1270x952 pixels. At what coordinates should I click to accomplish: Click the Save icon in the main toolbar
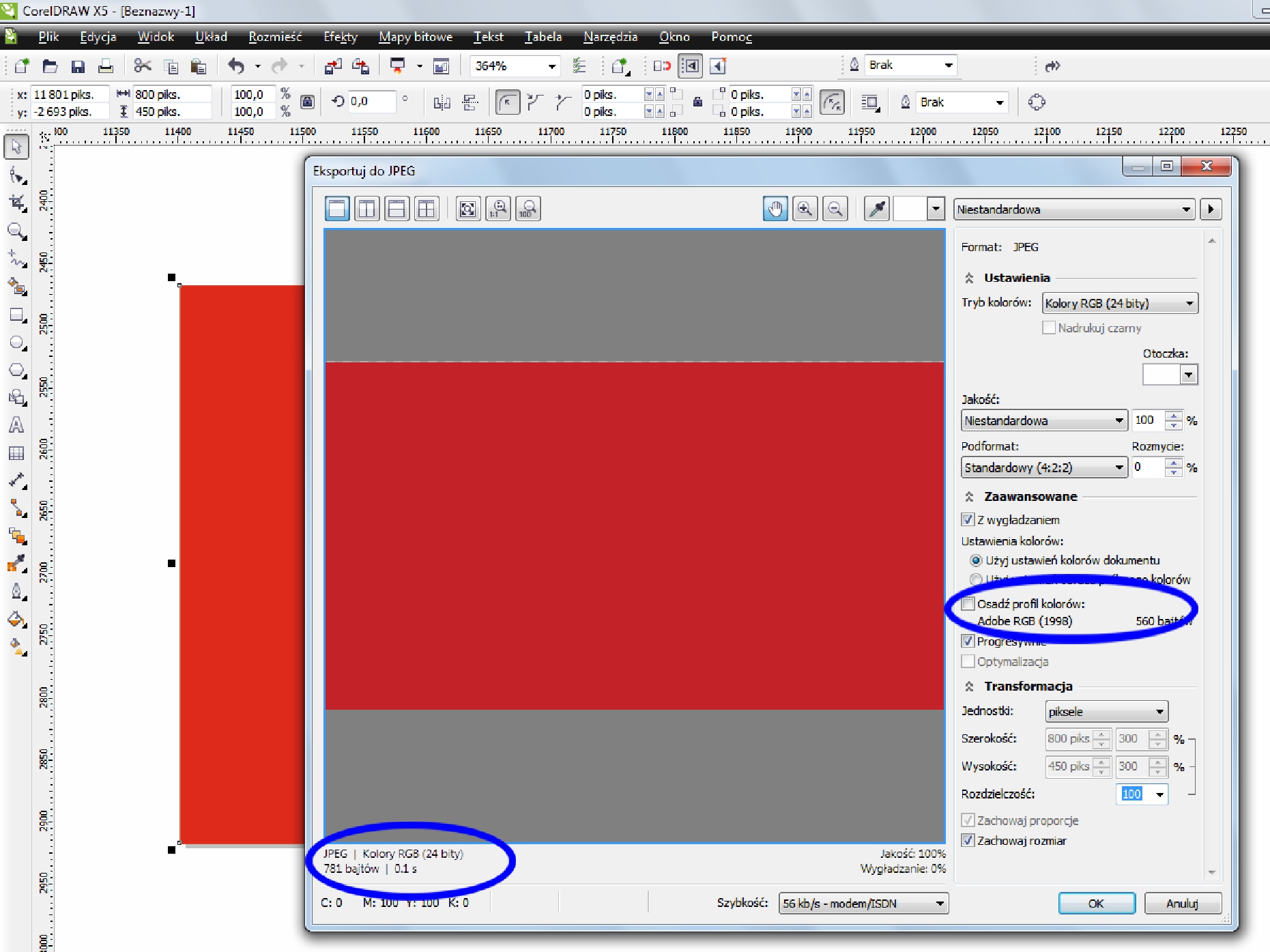coord(78,66)
